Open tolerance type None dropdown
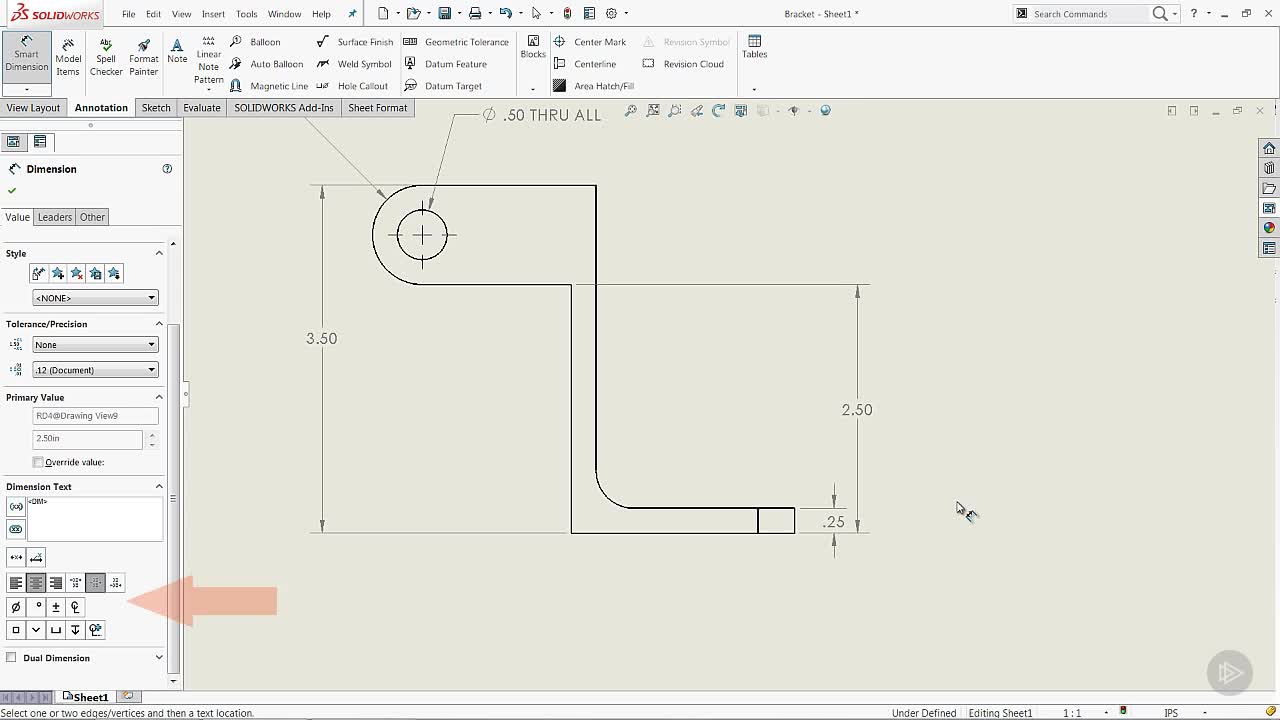 [x=95, y=345]
